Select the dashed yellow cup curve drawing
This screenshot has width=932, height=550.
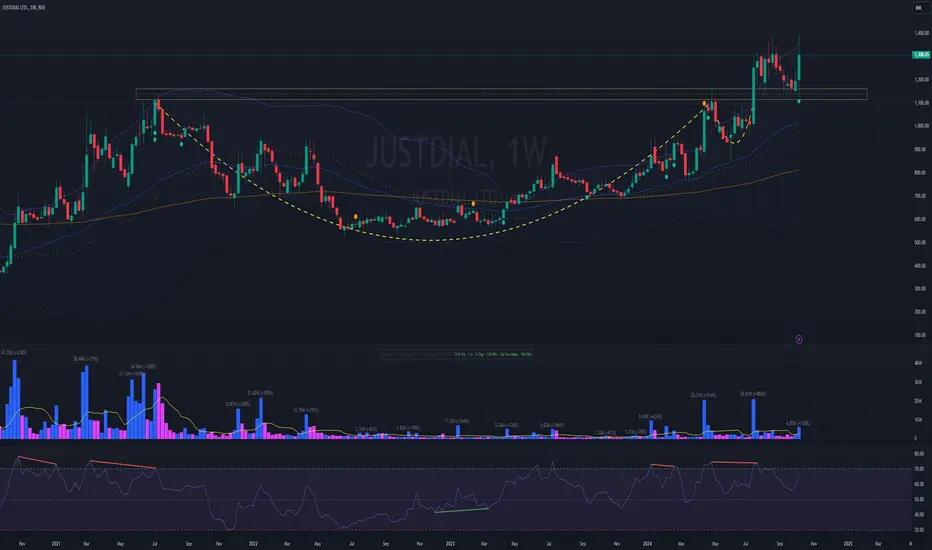pos(433,240)
